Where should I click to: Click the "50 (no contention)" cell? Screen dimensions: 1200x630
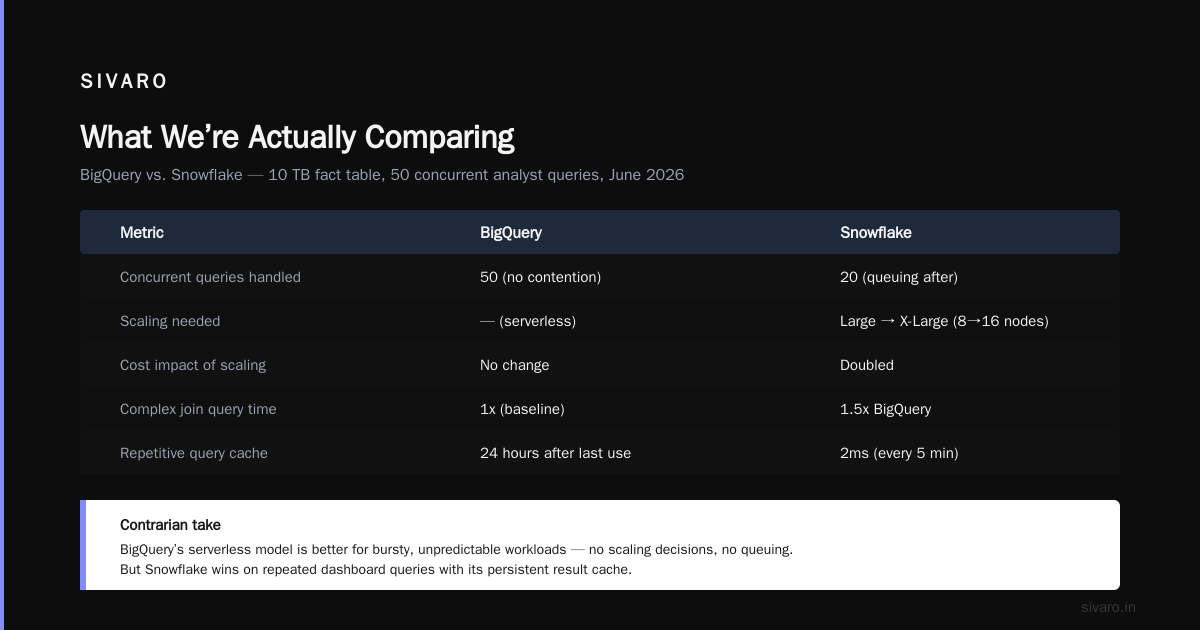click(541, 277)
